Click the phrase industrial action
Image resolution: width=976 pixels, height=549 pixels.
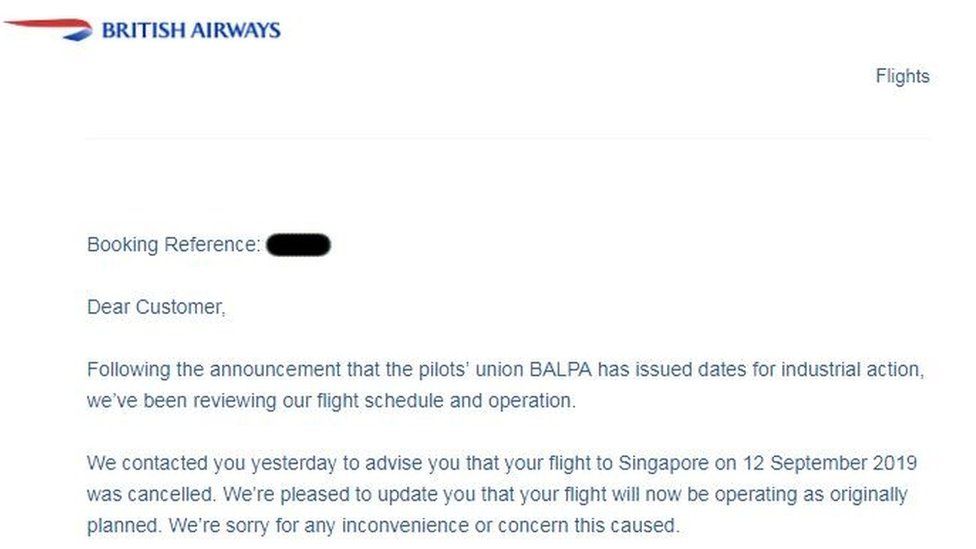pyautogui.click(x=852, y=370)
